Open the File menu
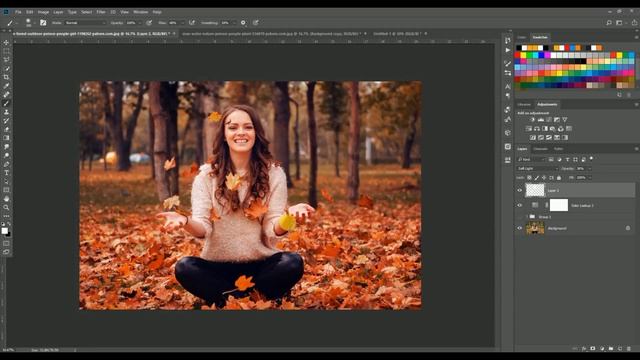Image resolution: width=640 pixels, height=360 pixels. [18, 12]
